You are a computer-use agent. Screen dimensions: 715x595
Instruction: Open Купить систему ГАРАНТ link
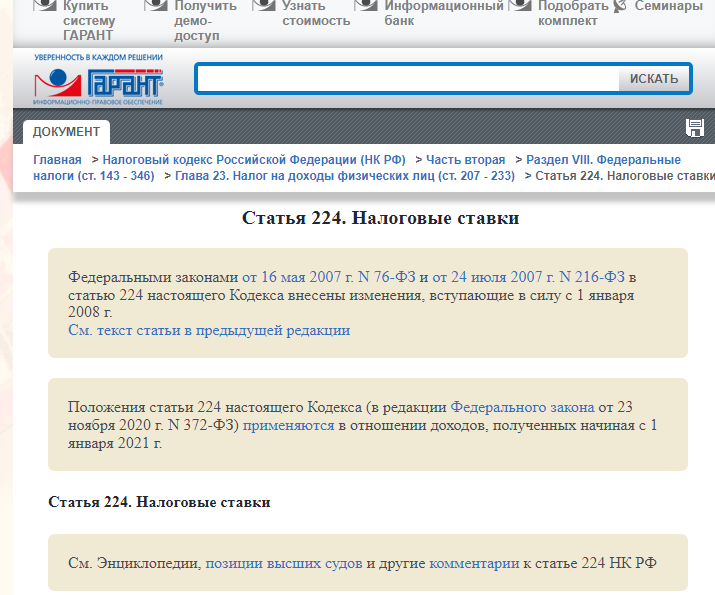click(89, 21)
